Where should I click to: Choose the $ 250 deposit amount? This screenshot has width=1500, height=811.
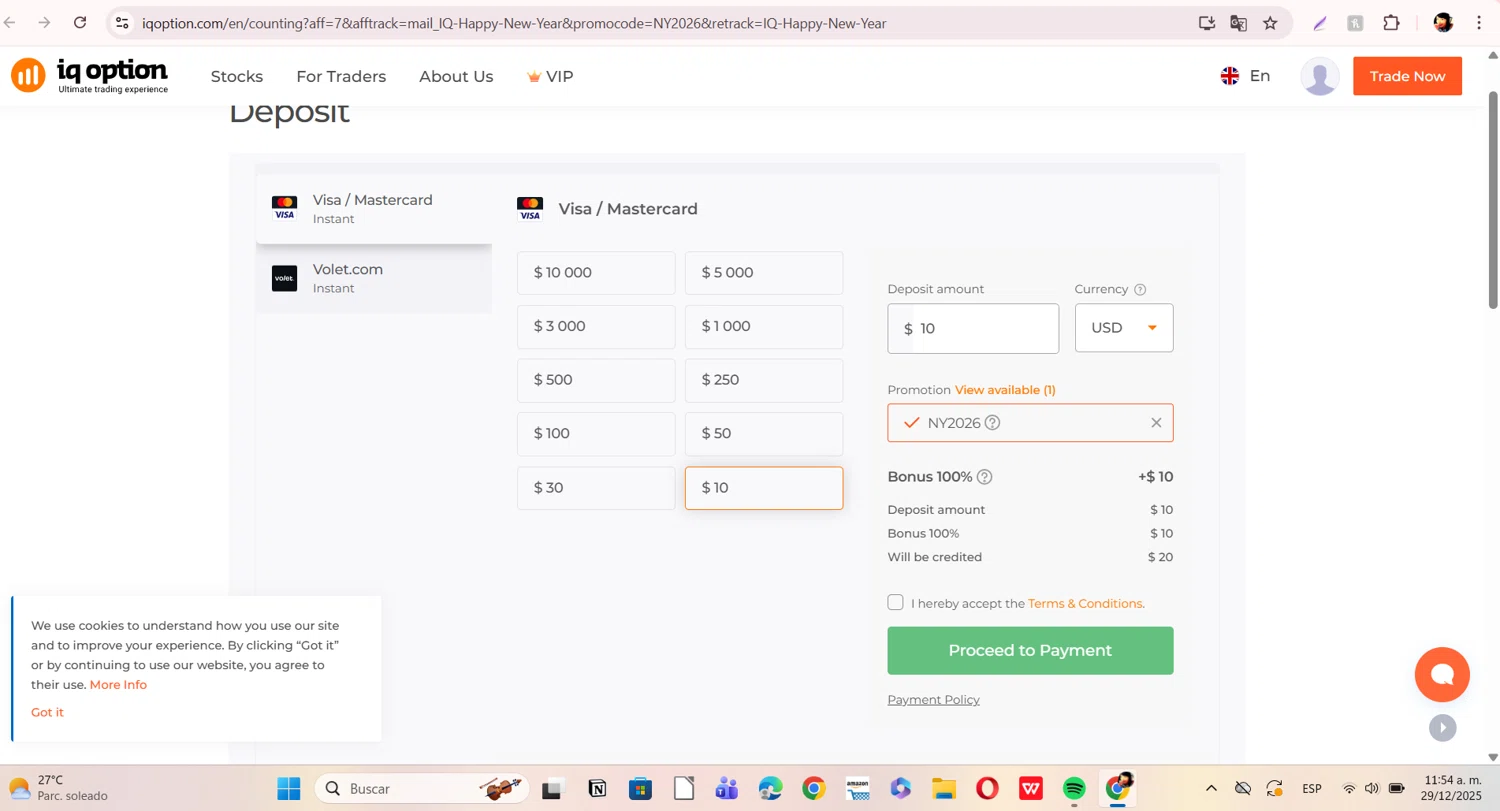(x=764, y=380)
